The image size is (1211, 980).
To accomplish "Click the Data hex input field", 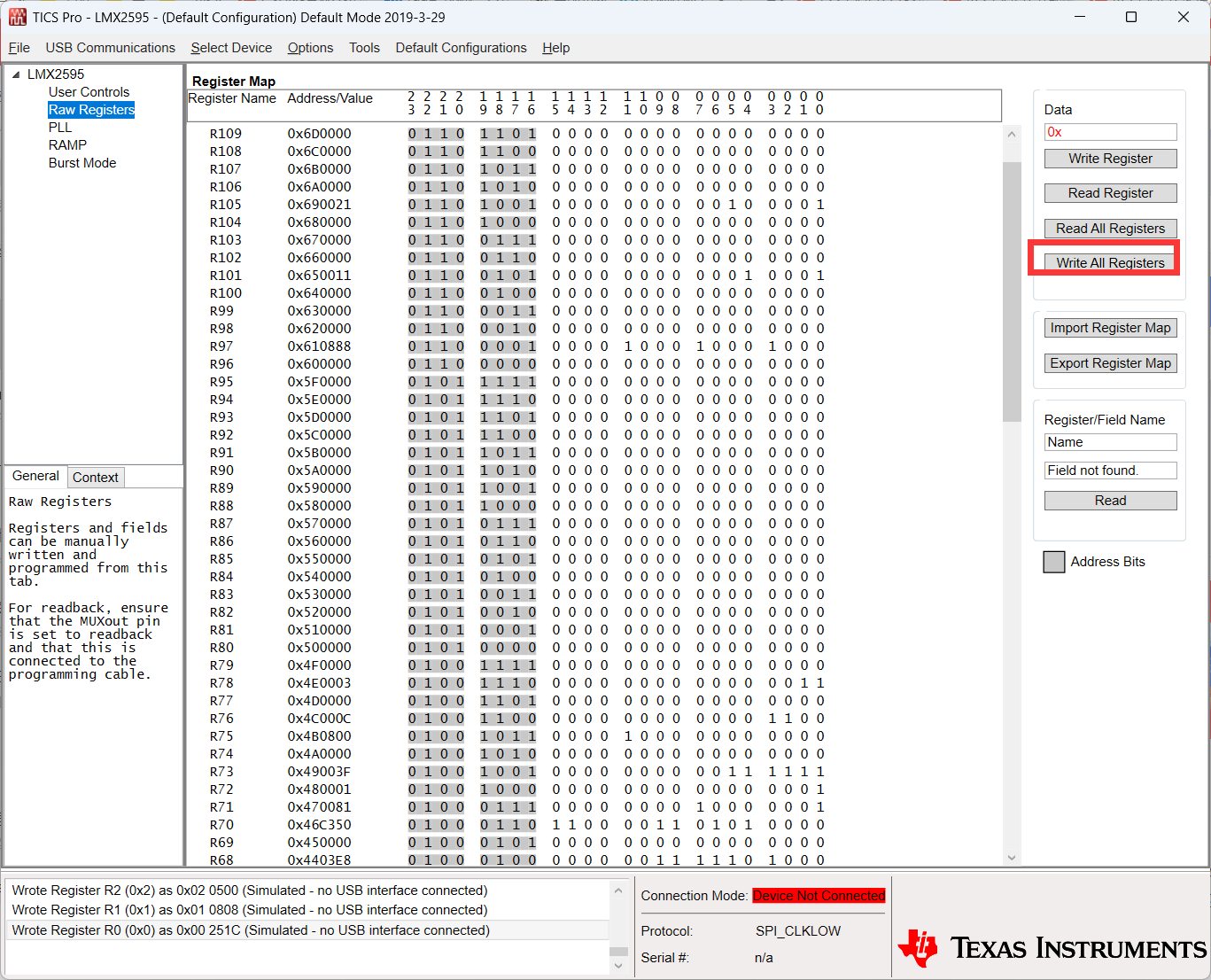I will coord(1110,132).
